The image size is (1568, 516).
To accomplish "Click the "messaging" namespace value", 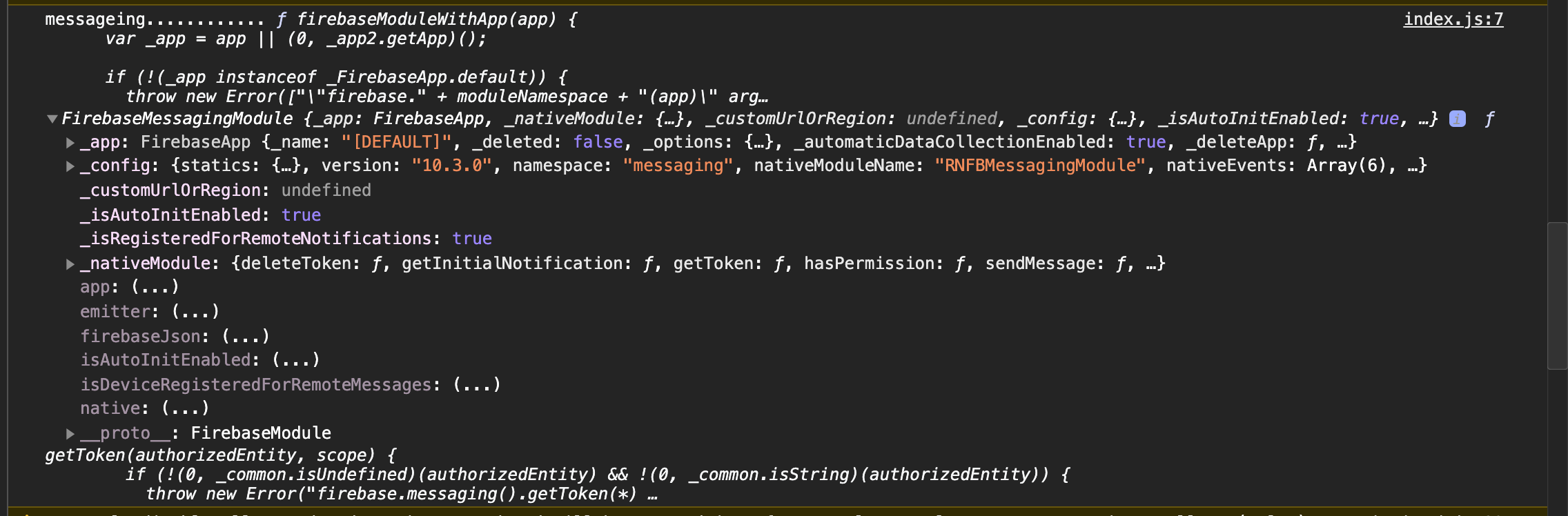I will tap(678, 166).
